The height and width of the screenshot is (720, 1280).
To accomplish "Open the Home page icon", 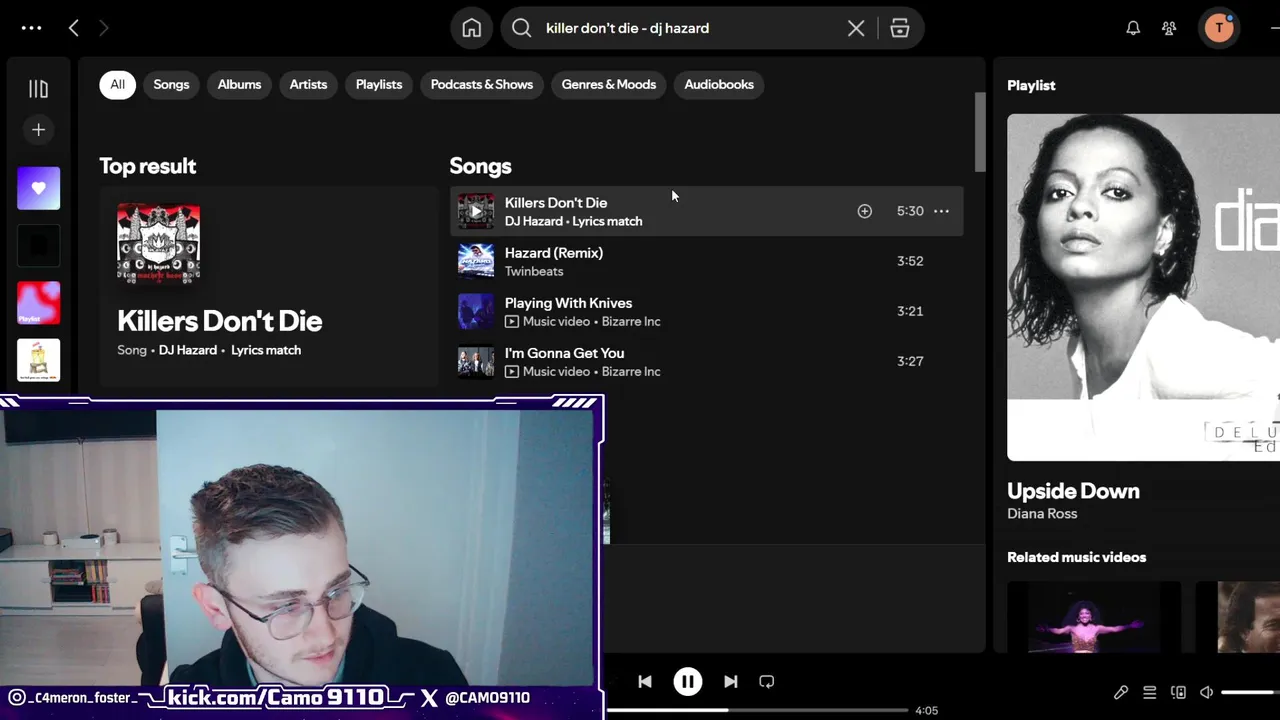I will point(472,28).
